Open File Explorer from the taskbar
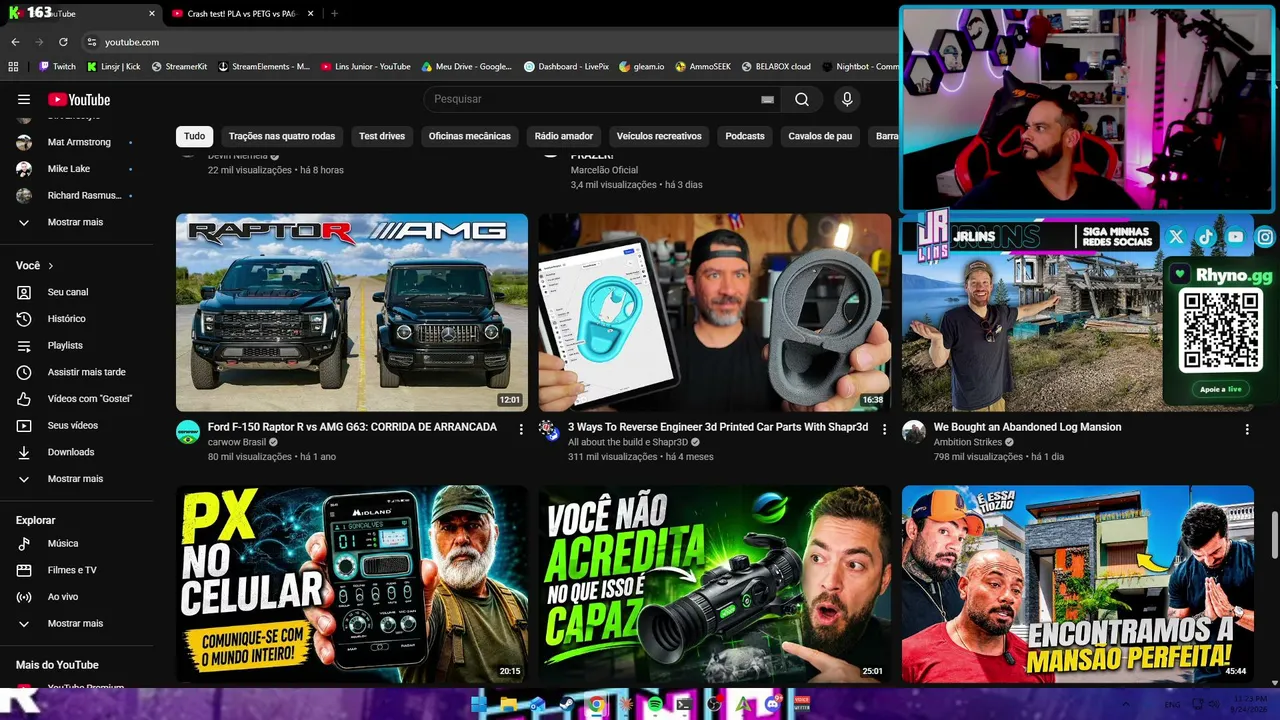 click(508, 704)
